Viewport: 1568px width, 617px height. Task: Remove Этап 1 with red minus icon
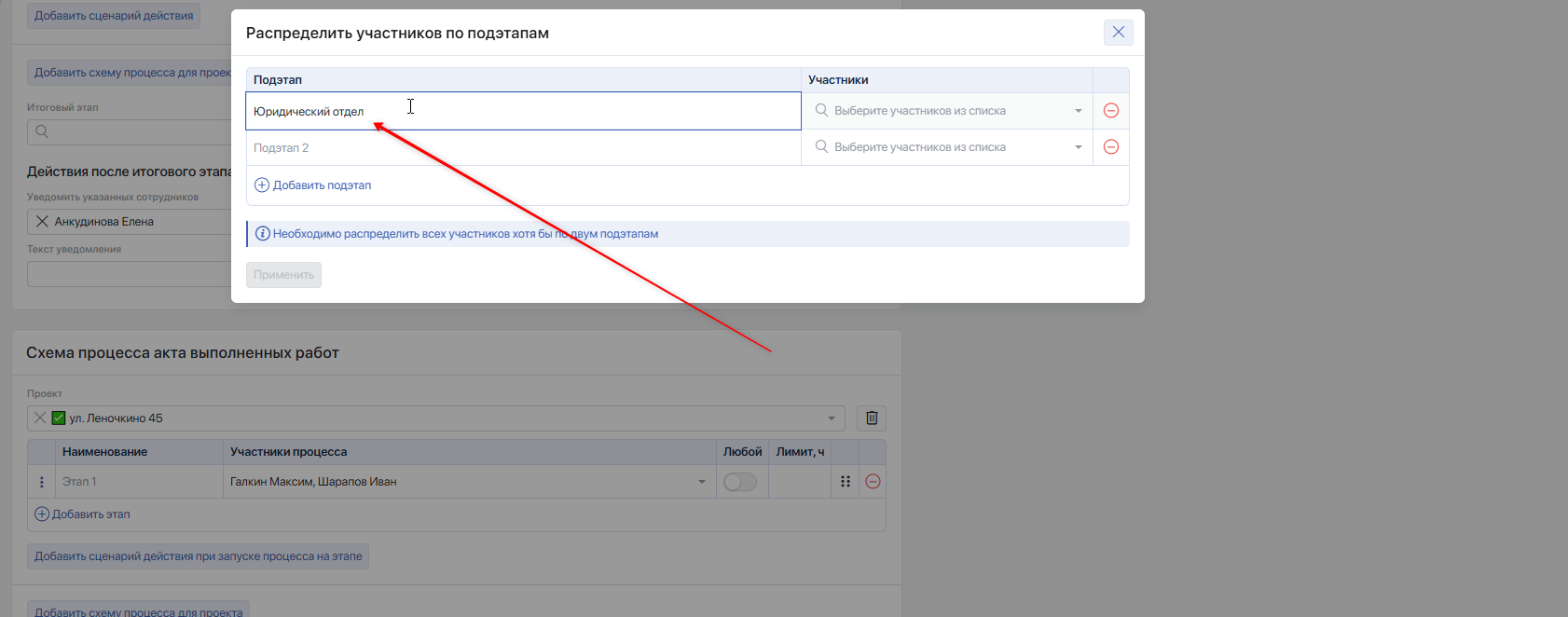pos(873,482)
